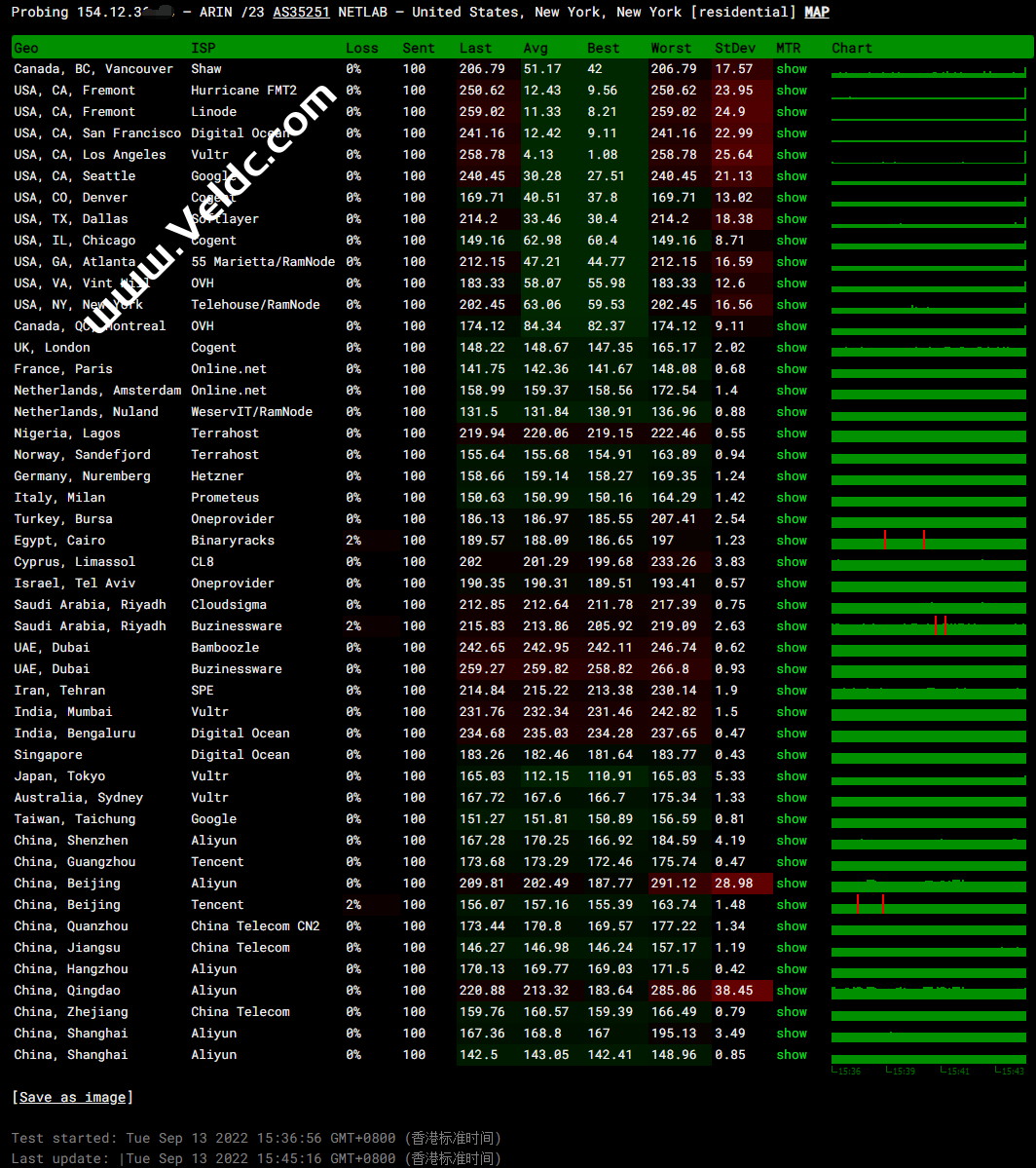This screenshot has width=1036, height=1168.
Task: Click the Riyadh Buzinessware latency chart
Action: point(929,626)
